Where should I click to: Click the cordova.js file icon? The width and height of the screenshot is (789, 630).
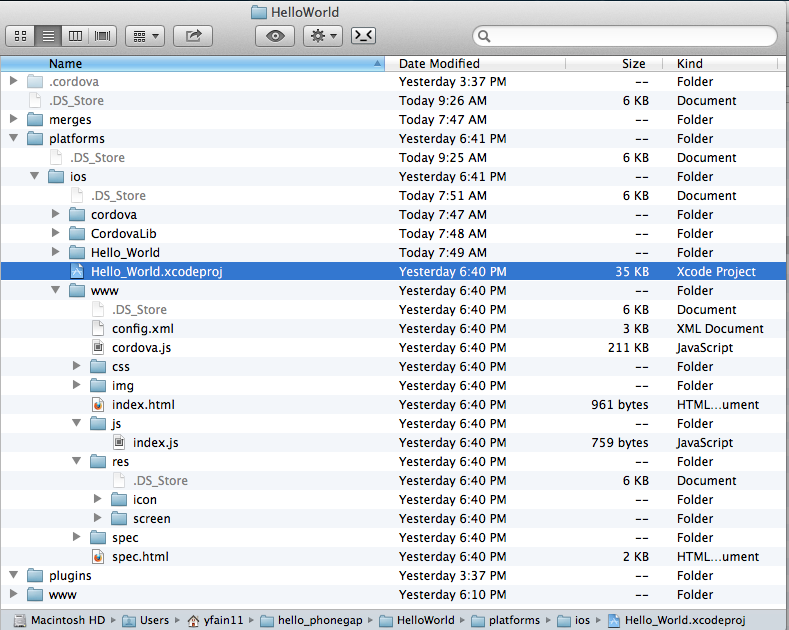[x=98, y=348]
